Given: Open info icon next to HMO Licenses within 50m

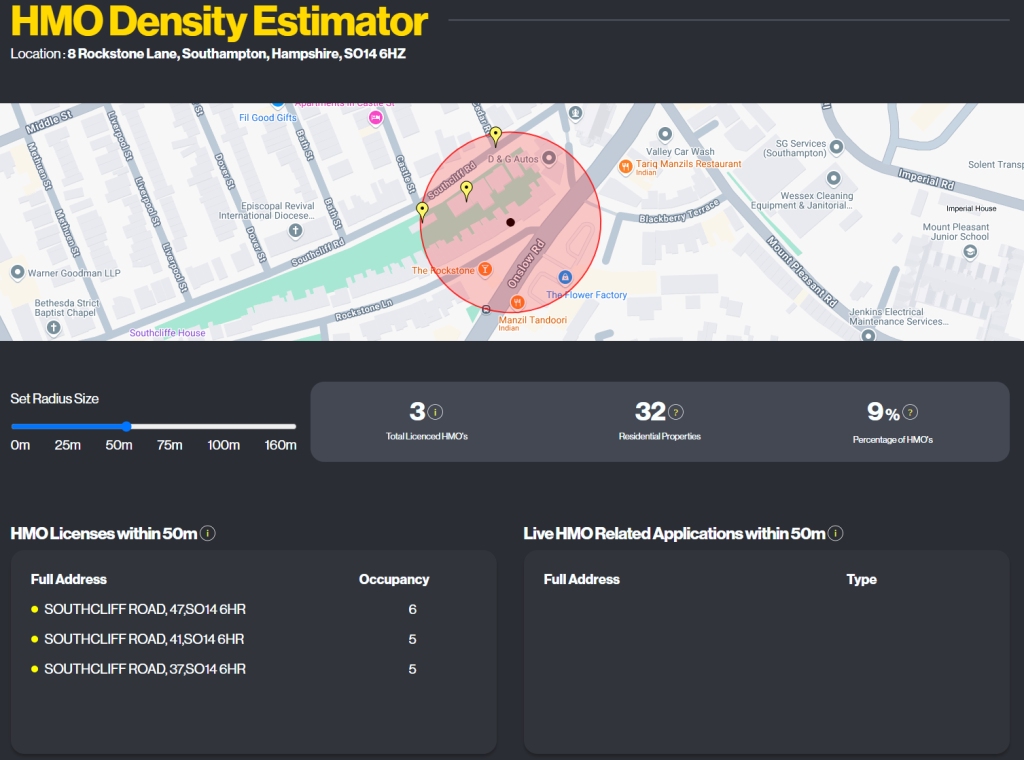Looking at the screenshot, I should coord(208,533).
